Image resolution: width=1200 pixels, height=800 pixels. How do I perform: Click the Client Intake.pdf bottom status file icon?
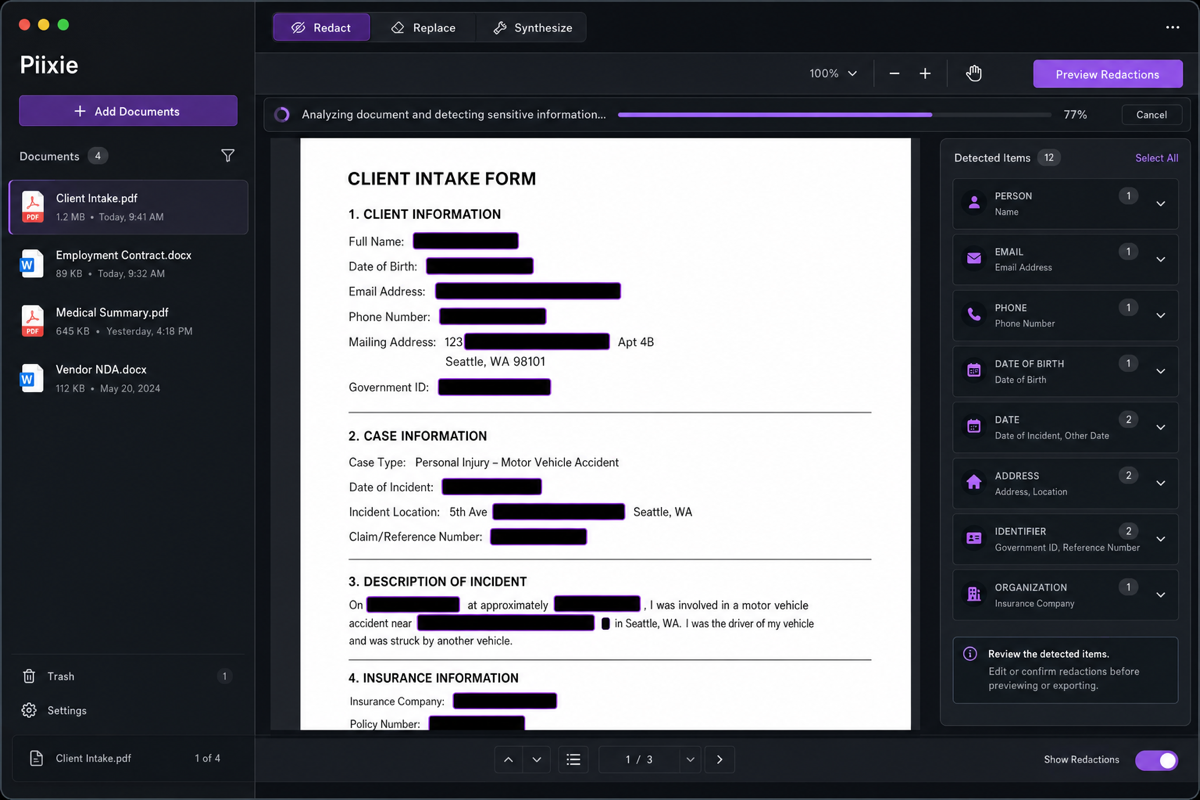tap(36, 759)
